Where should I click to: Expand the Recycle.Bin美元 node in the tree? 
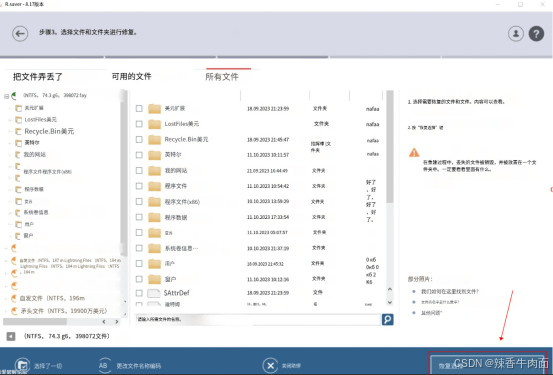tap(10, 132)
